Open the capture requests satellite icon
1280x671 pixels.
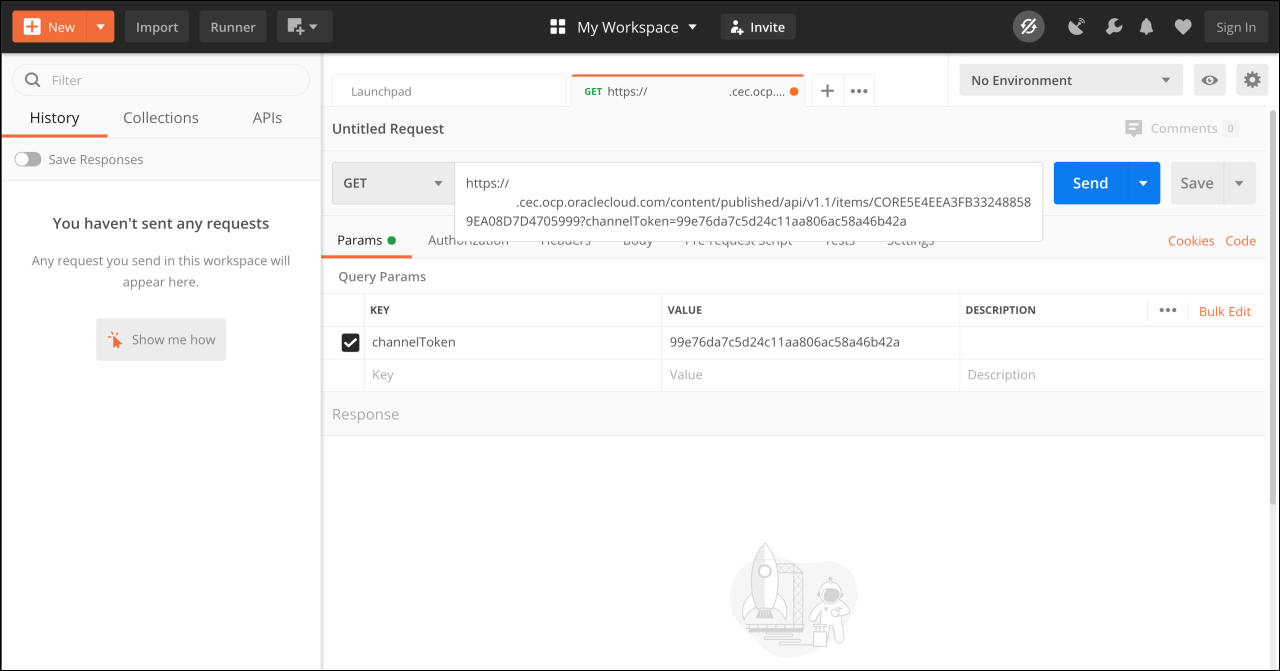[1076, 27]
